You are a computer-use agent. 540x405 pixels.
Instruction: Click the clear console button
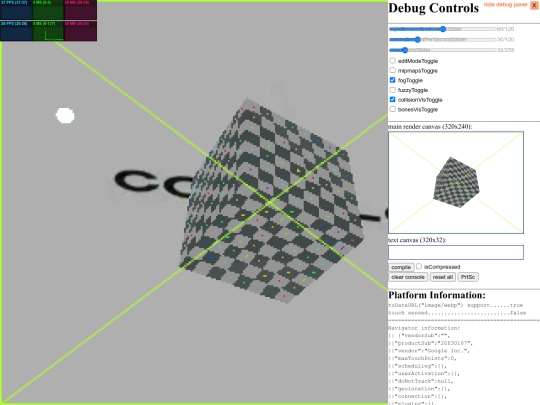point(408,277)
